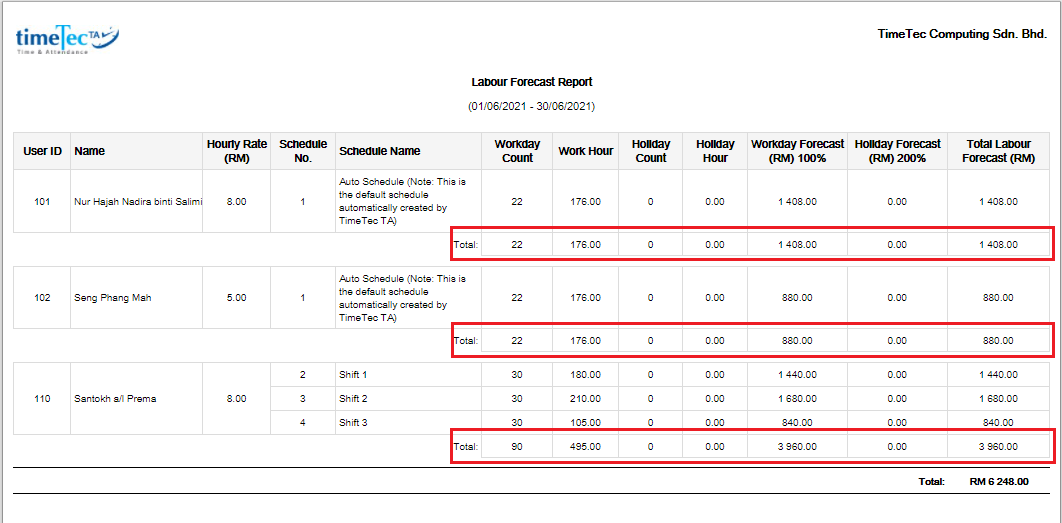Screen dimensions: 1062x523
Task: Click the Schedule No. column header
Action: [303, 150]
